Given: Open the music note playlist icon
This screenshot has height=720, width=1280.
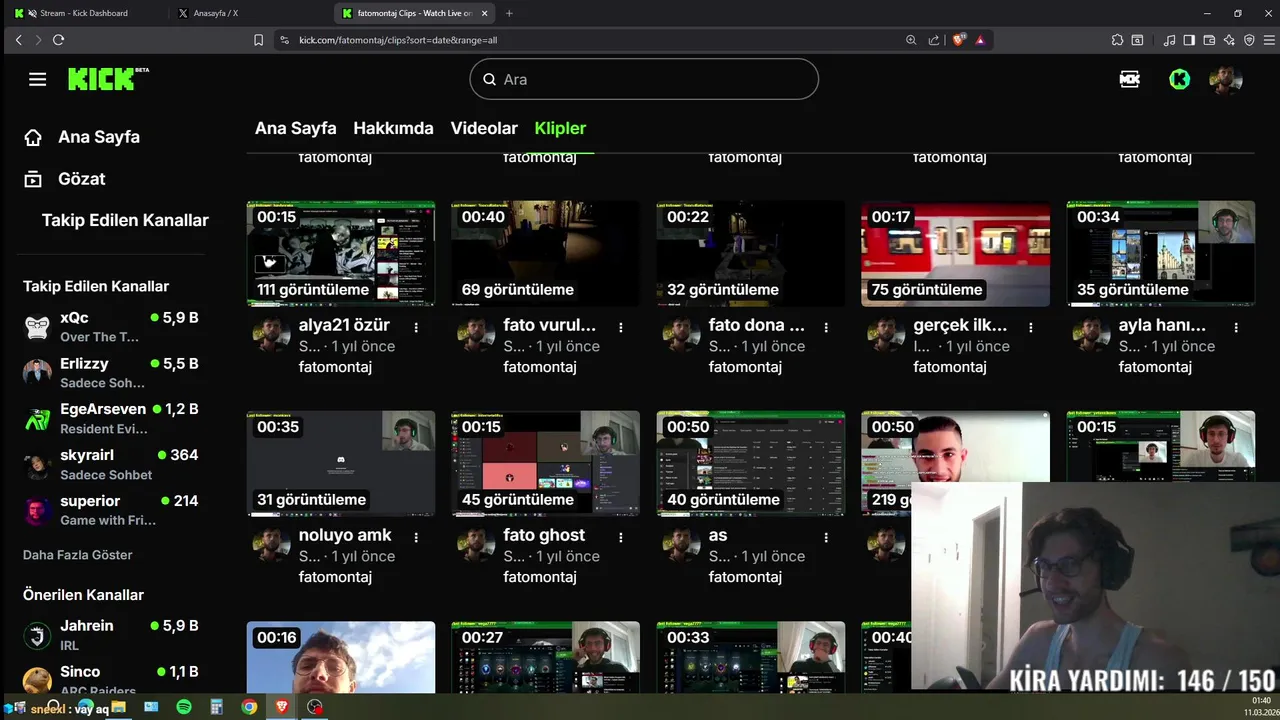Looking at the screenshot, I should pyautogui.click(x=1170, y=40).
